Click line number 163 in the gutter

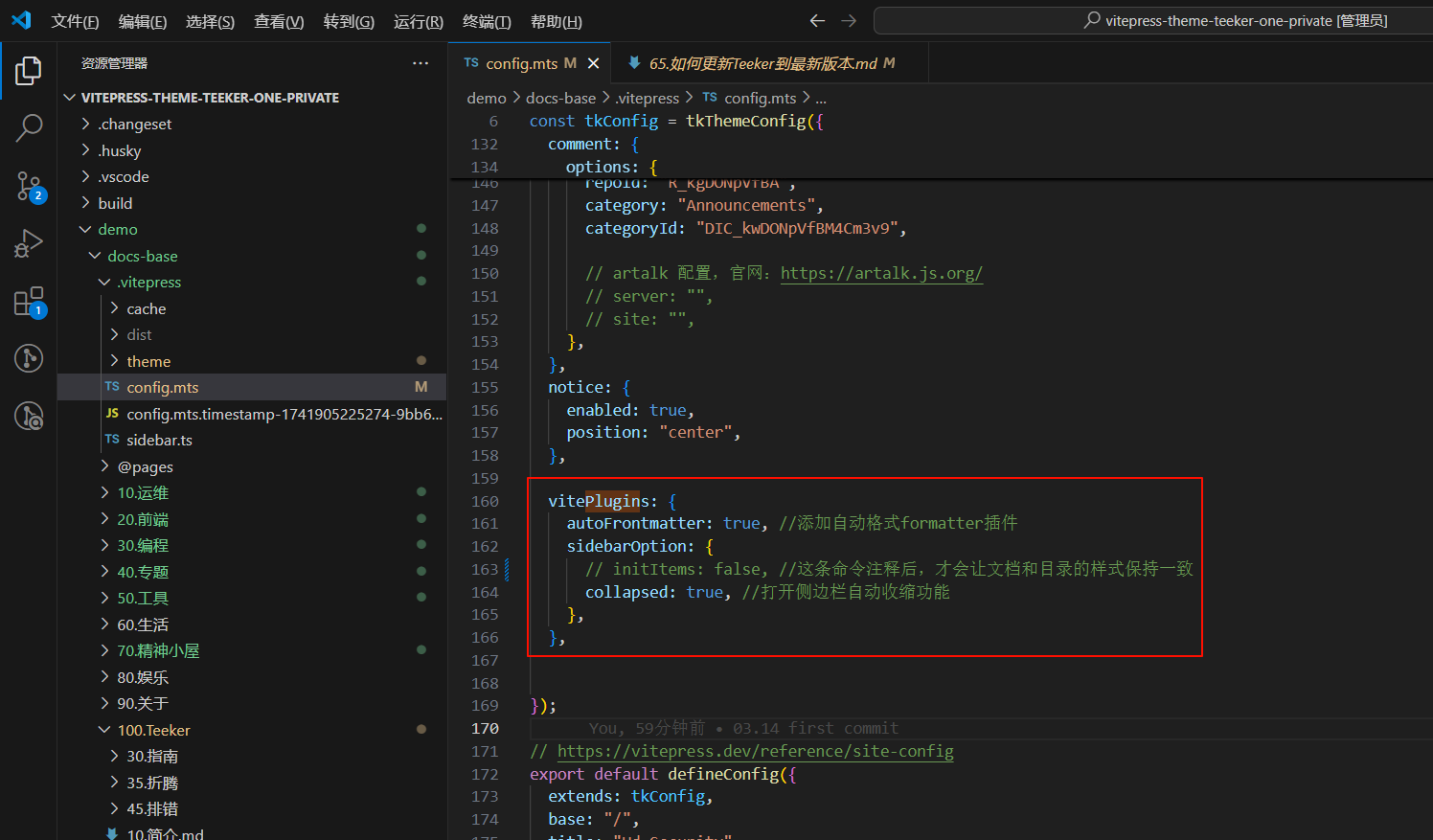pos(485,569)
